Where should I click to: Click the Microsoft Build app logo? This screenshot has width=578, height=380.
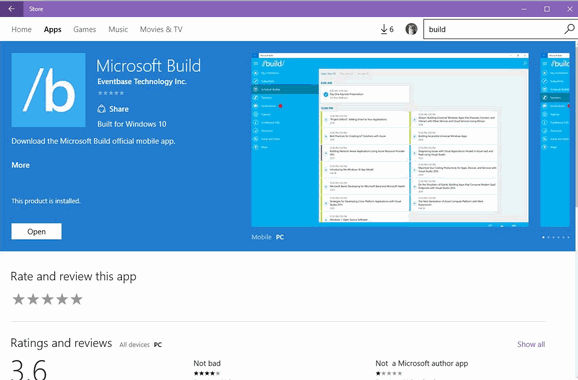48,90
